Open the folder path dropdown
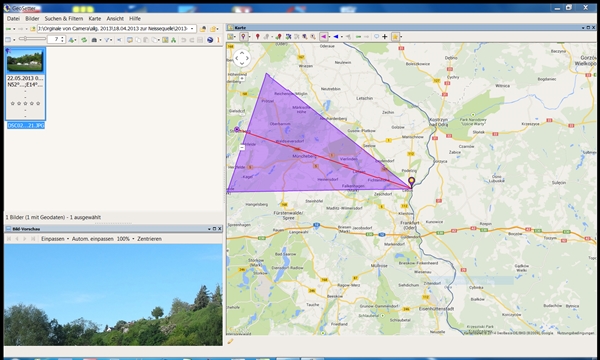 pyautogui.click(x=192, y=29)
